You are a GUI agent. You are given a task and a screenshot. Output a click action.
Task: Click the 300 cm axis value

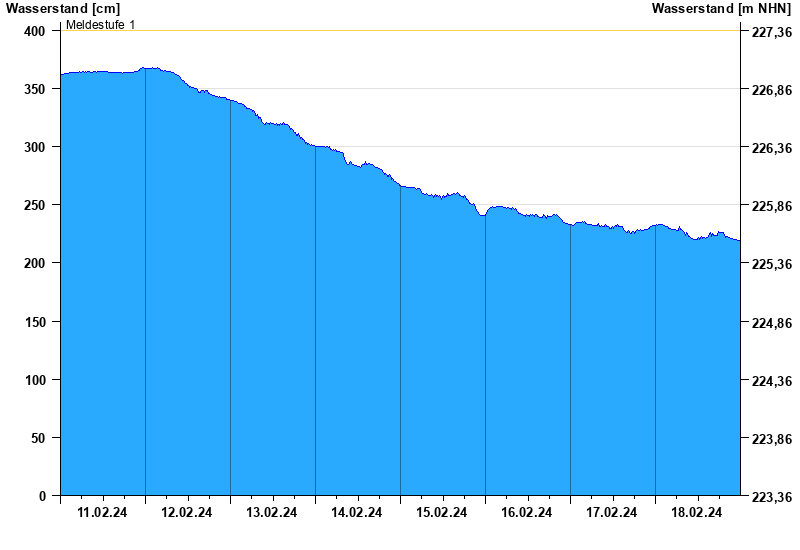[35, 147]
